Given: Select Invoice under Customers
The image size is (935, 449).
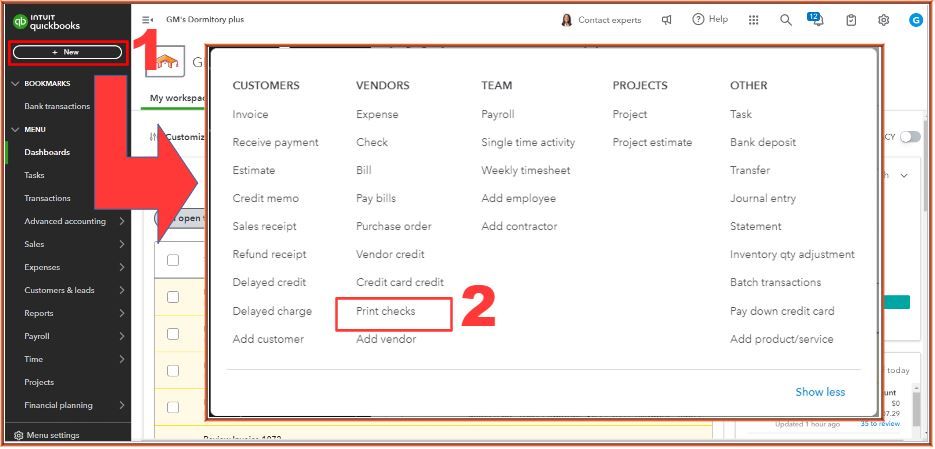Looking at the screenshot, I should pos(250,114).
